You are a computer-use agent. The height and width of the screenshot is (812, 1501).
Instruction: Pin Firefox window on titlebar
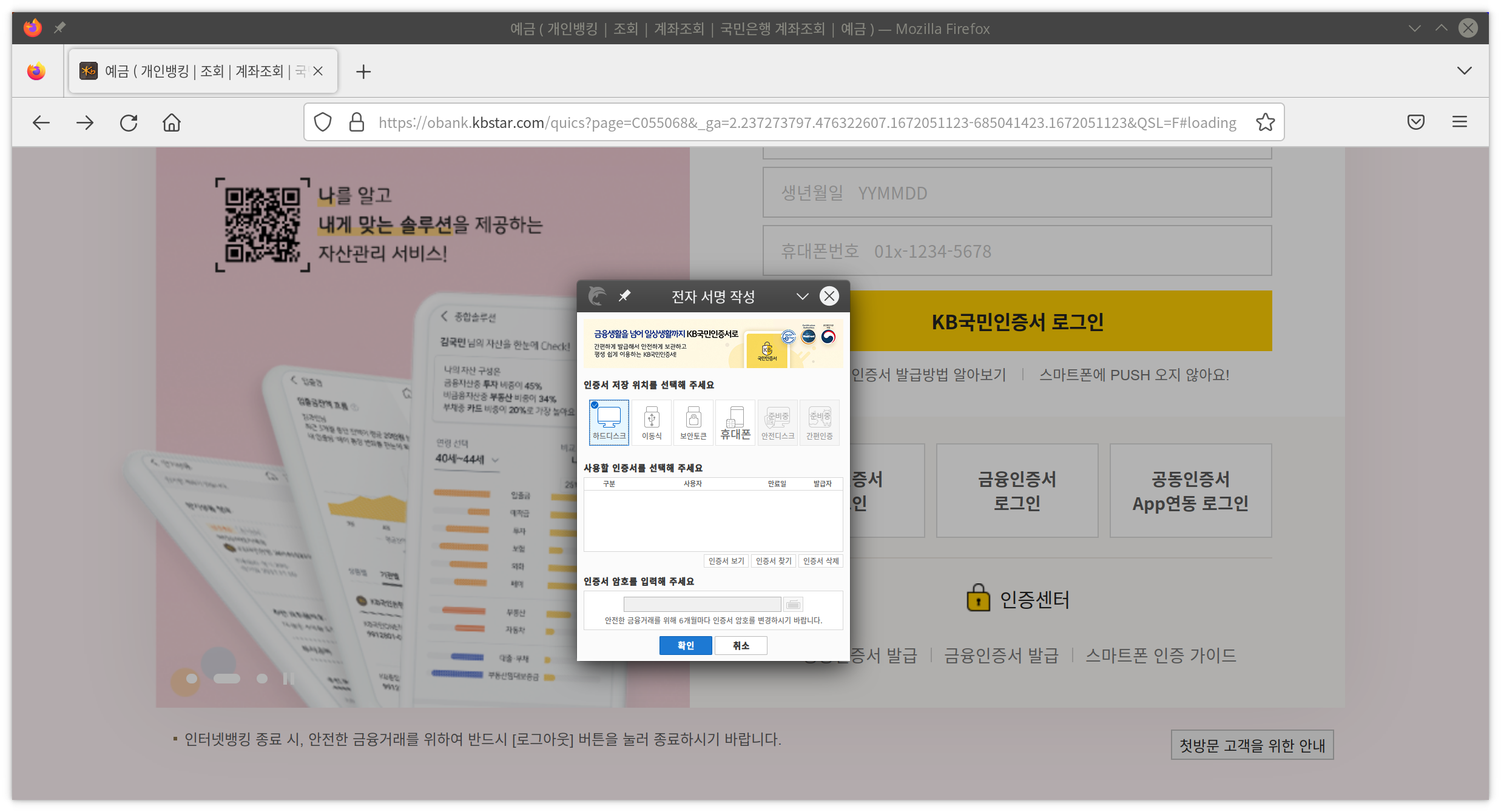coord(59,28)
